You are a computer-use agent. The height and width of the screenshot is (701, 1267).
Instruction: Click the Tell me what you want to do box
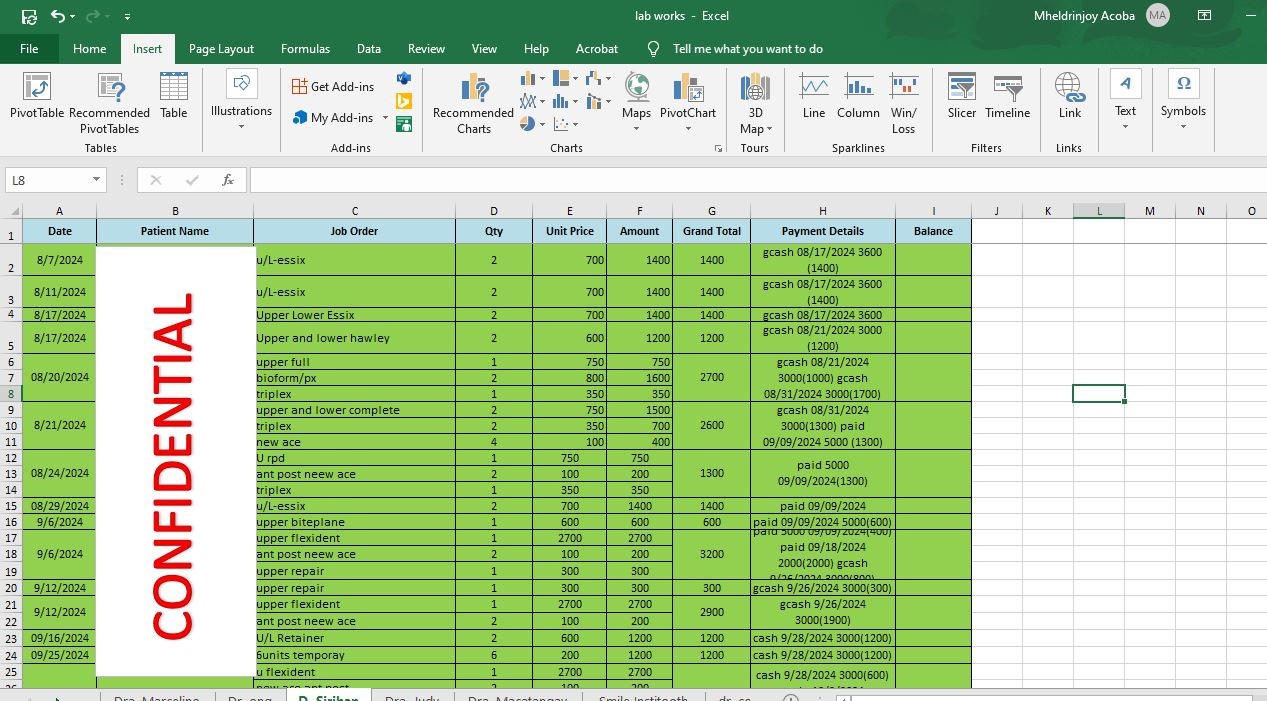click(x=747, y=49)
